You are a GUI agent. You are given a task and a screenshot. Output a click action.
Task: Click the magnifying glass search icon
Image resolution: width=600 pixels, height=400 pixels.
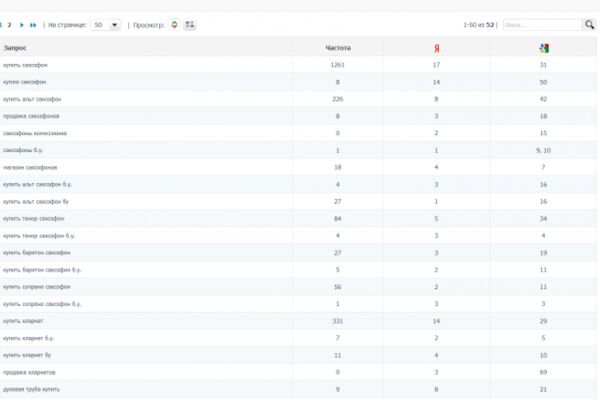pos(590,25)
